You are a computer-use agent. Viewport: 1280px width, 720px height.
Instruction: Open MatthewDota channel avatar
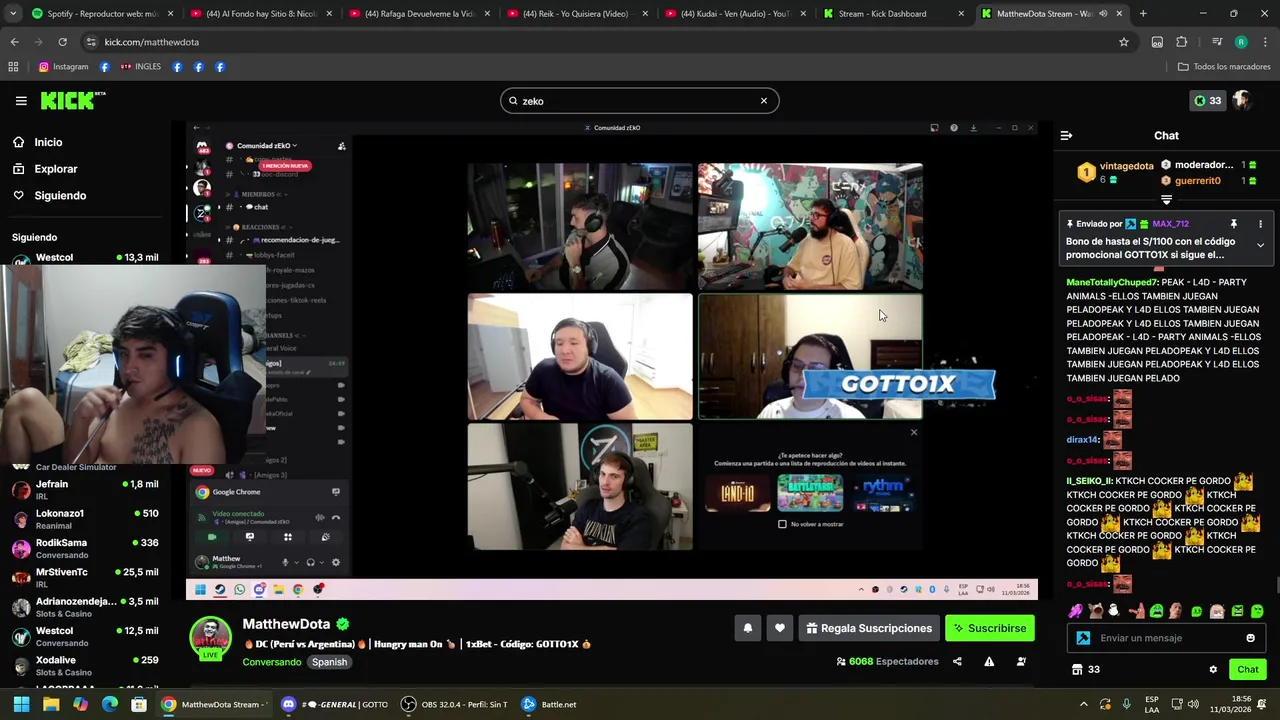[210, 637]
